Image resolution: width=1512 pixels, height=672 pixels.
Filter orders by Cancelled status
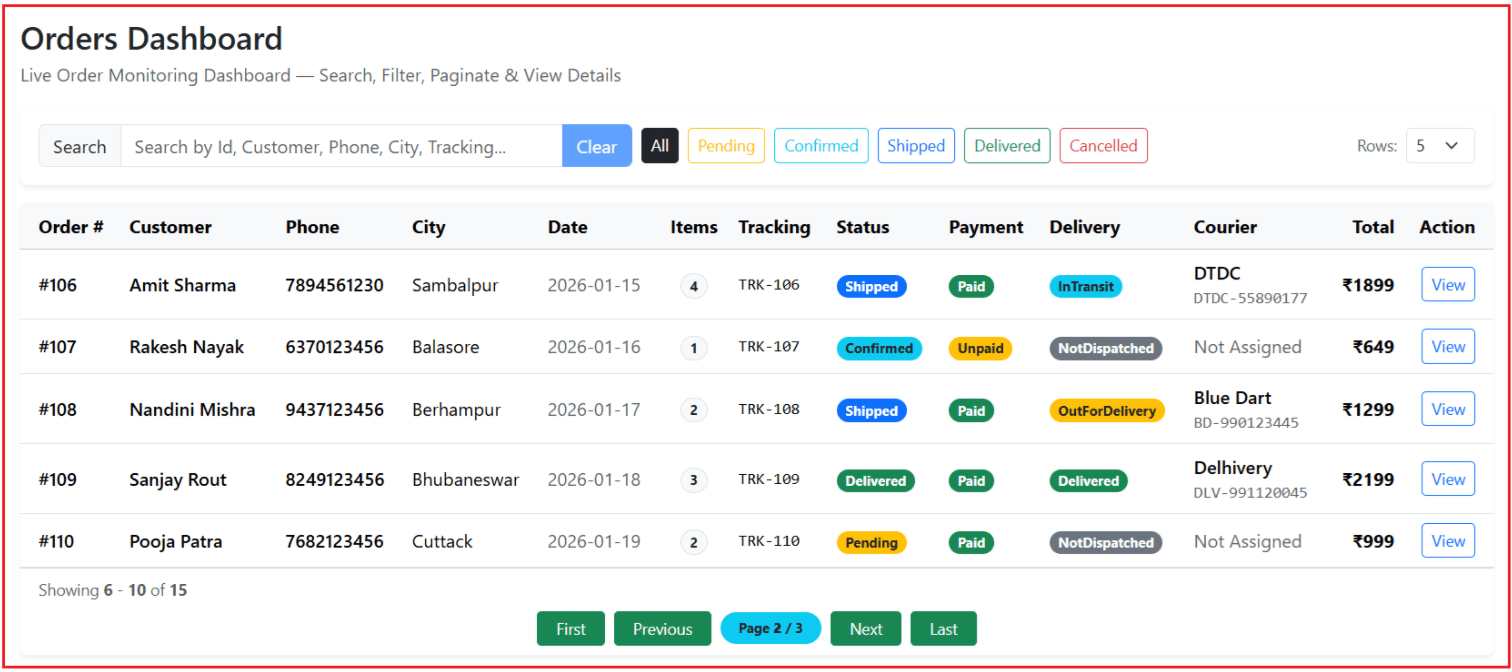[1103, 146]
